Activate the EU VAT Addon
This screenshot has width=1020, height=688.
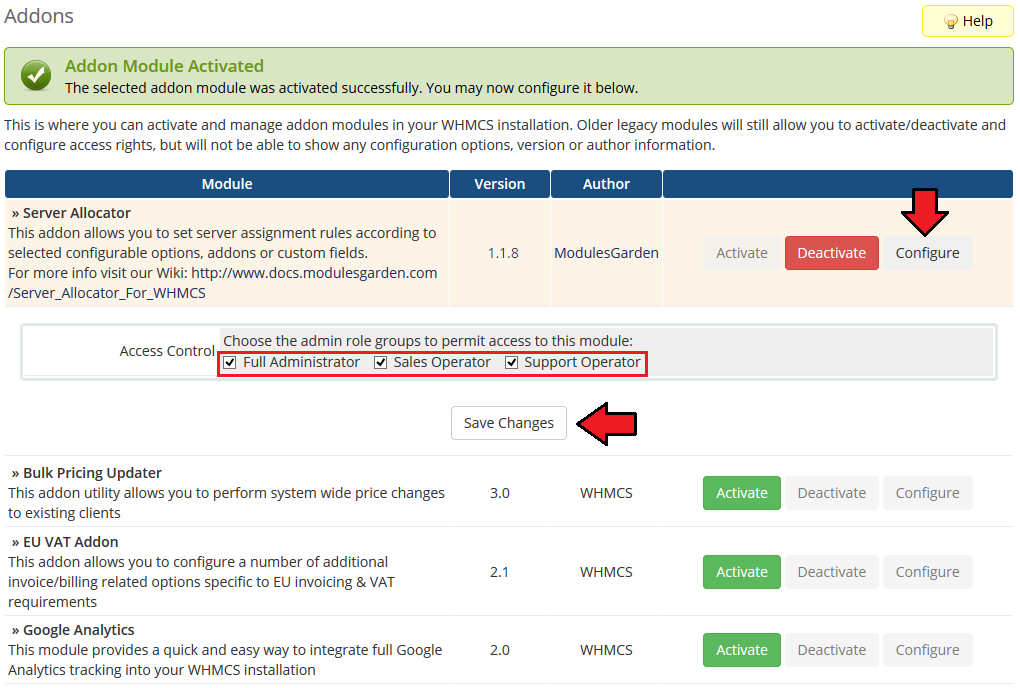click(742, 572)
